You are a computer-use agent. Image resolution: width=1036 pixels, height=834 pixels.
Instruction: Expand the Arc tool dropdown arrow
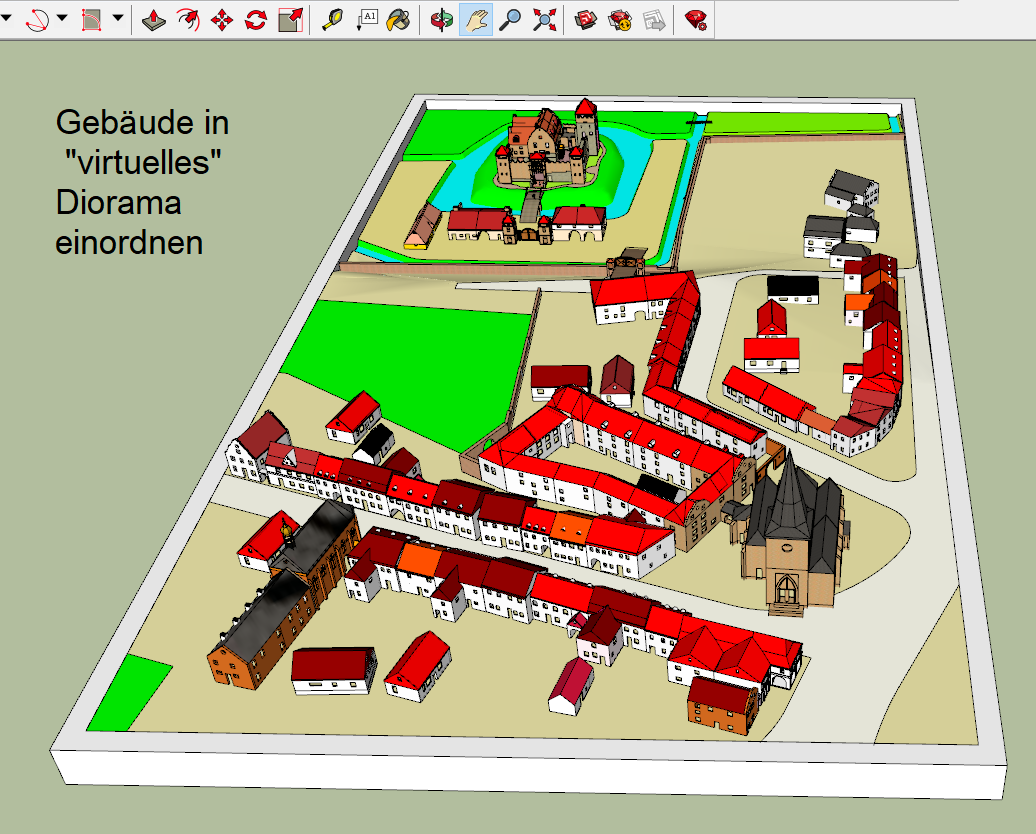(62, 19)
